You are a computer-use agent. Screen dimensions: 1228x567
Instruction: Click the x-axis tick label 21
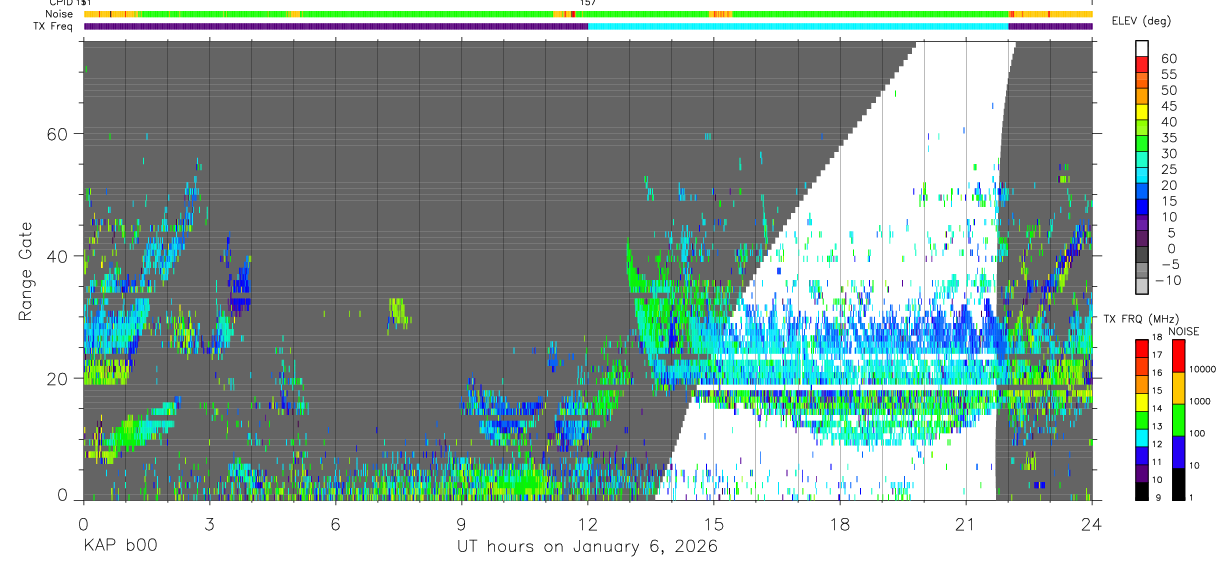click(966, 523)
